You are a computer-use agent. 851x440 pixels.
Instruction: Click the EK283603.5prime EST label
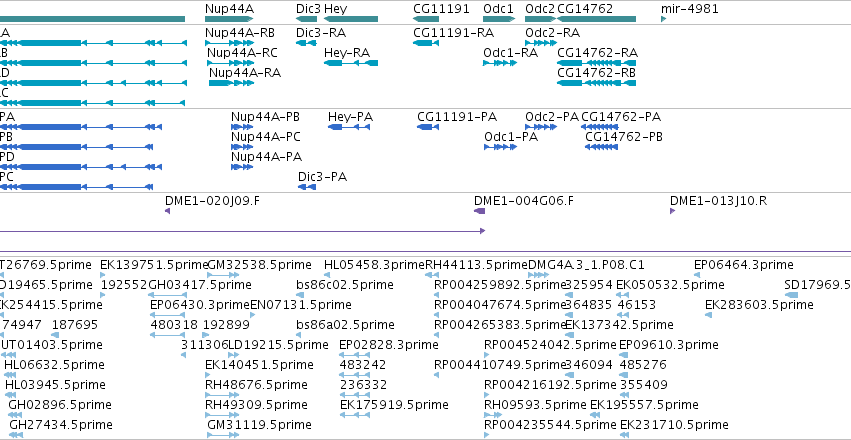[759, 305]
